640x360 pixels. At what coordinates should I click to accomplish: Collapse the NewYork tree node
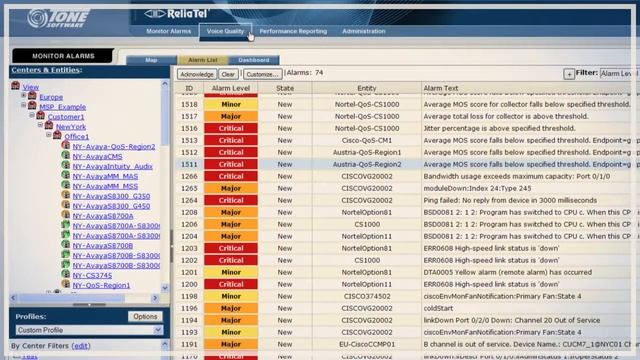40,125
